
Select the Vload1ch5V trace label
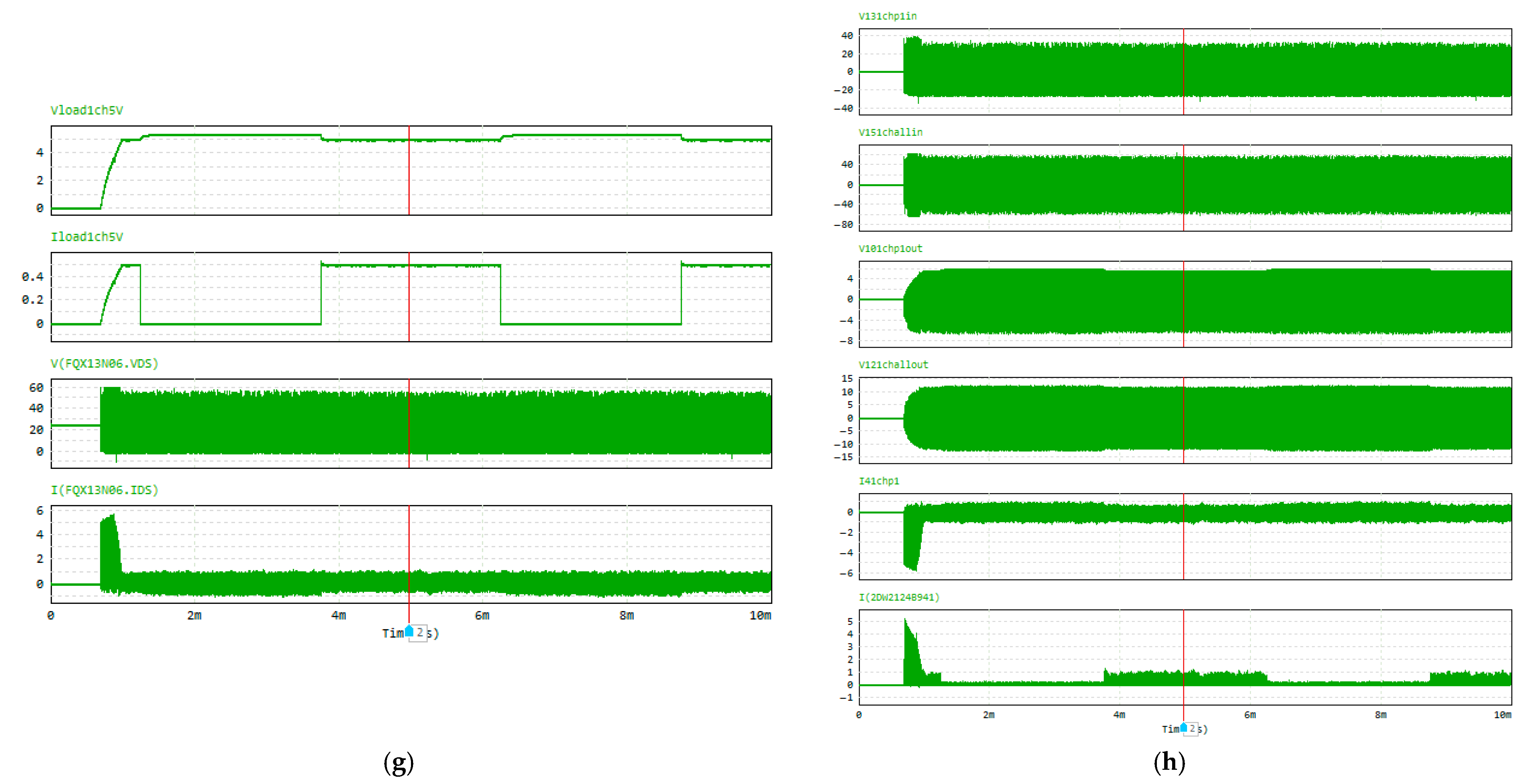pyautogui.click(x=87, y=110)
